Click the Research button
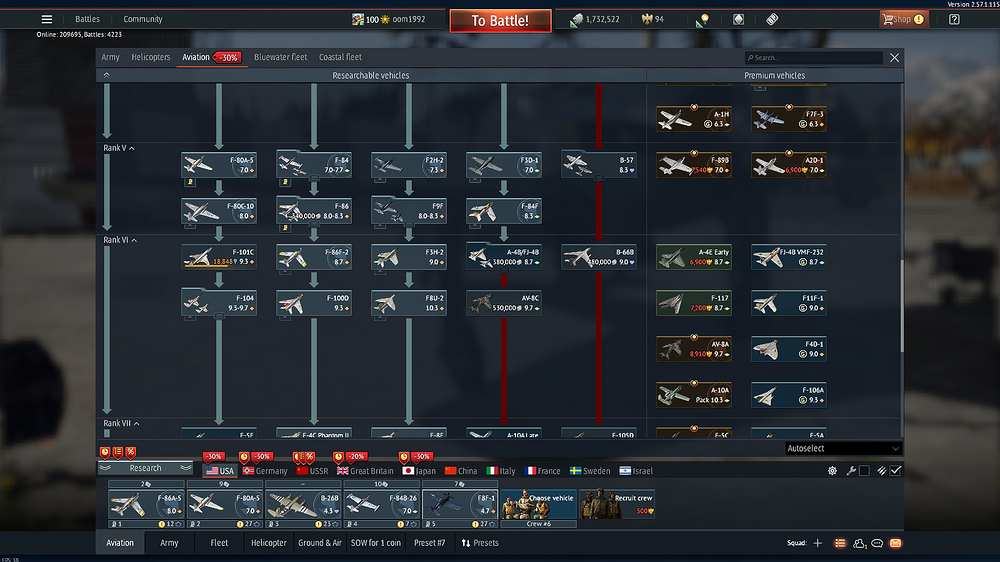 (145, 468)
